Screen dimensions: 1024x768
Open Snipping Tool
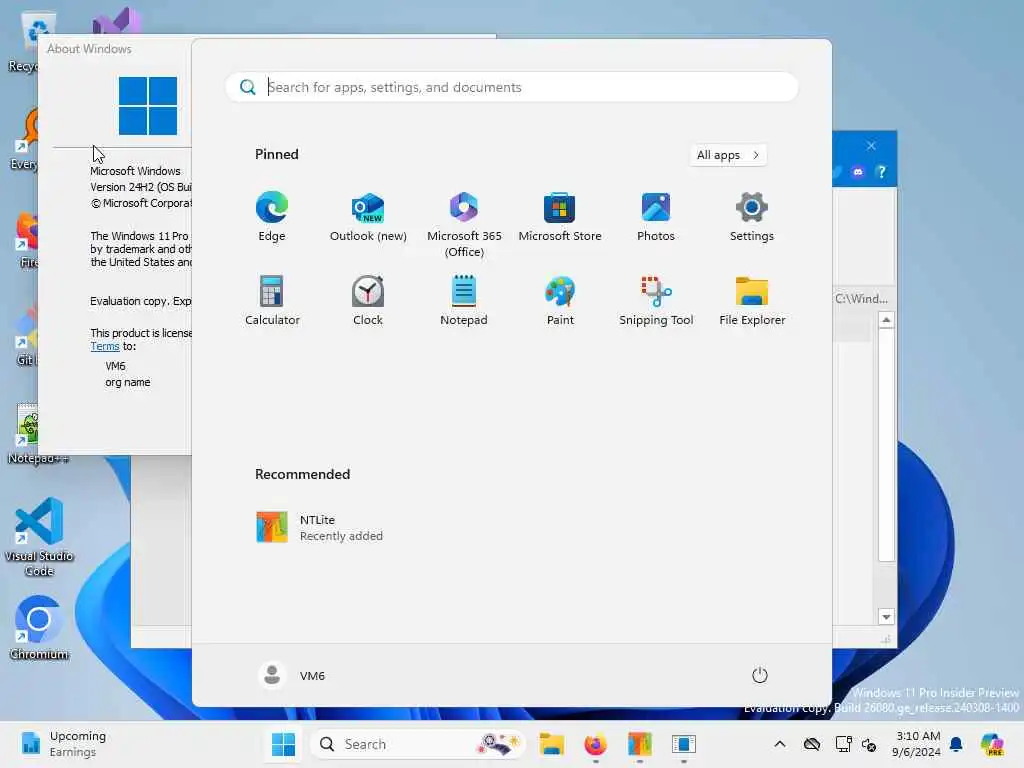[656, 300]
